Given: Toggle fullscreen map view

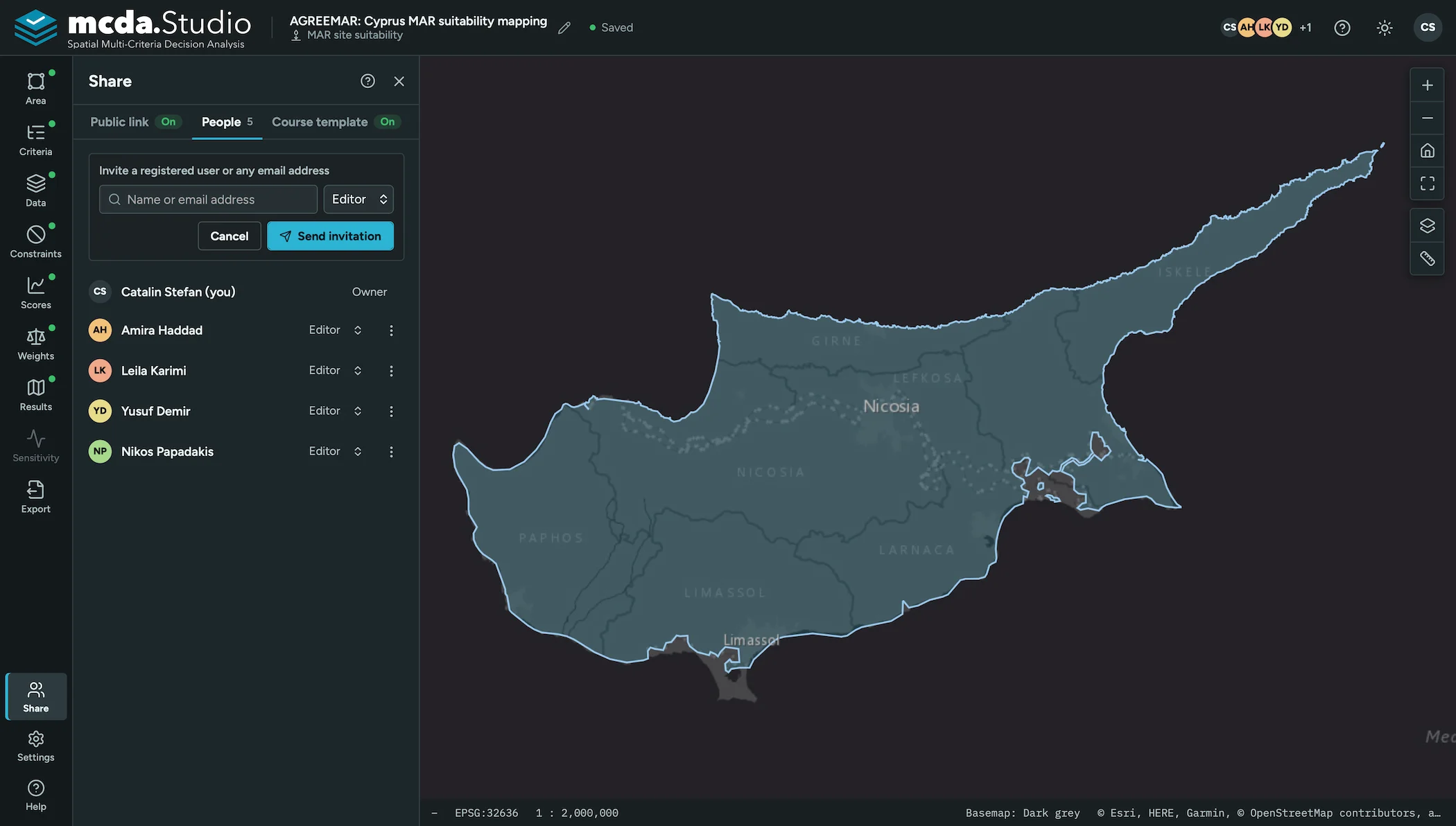Looking at the screenshot, I should (1427, 183).
